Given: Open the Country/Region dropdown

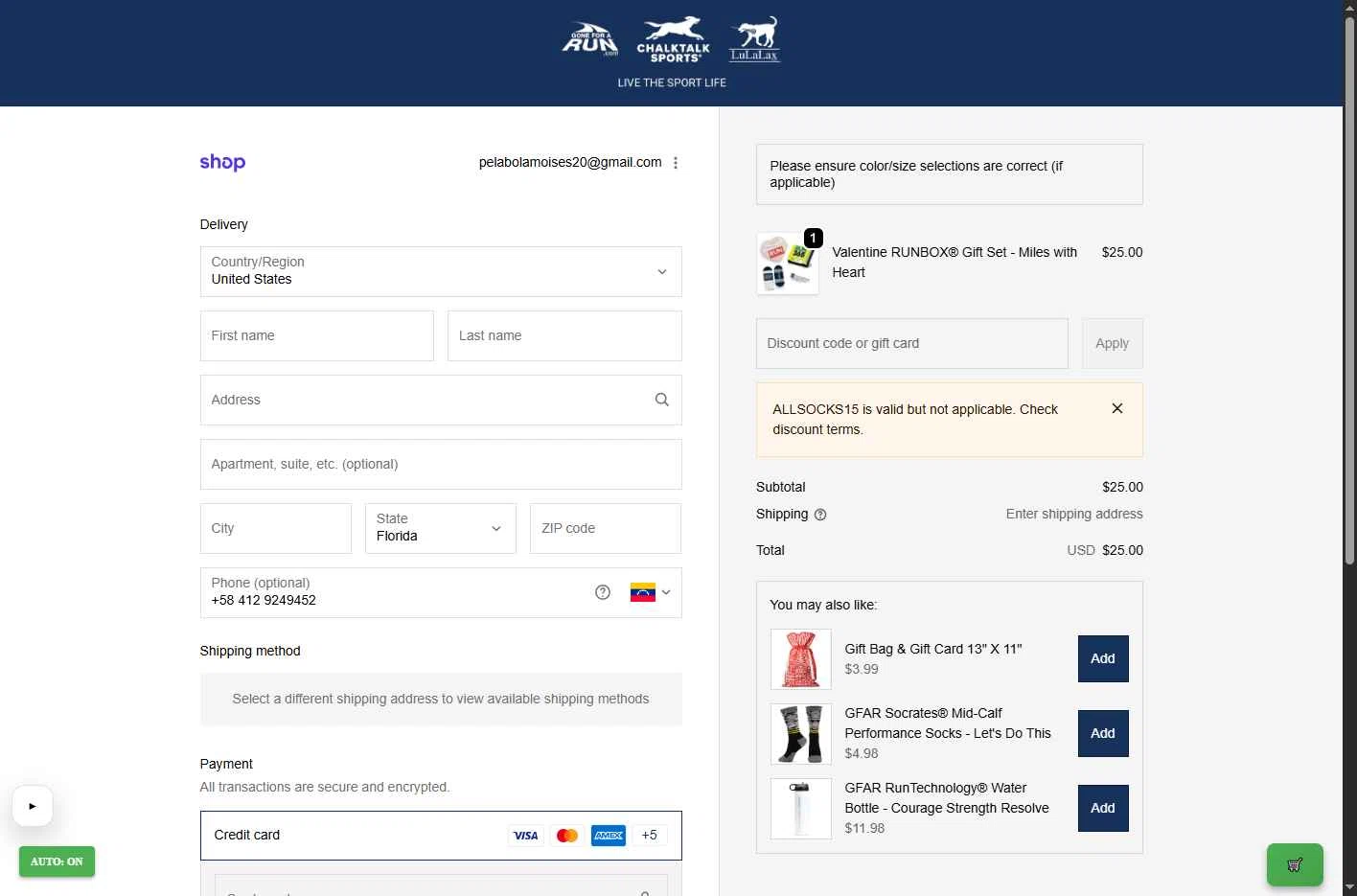Looking at the screenshot, I should (441, 271).
